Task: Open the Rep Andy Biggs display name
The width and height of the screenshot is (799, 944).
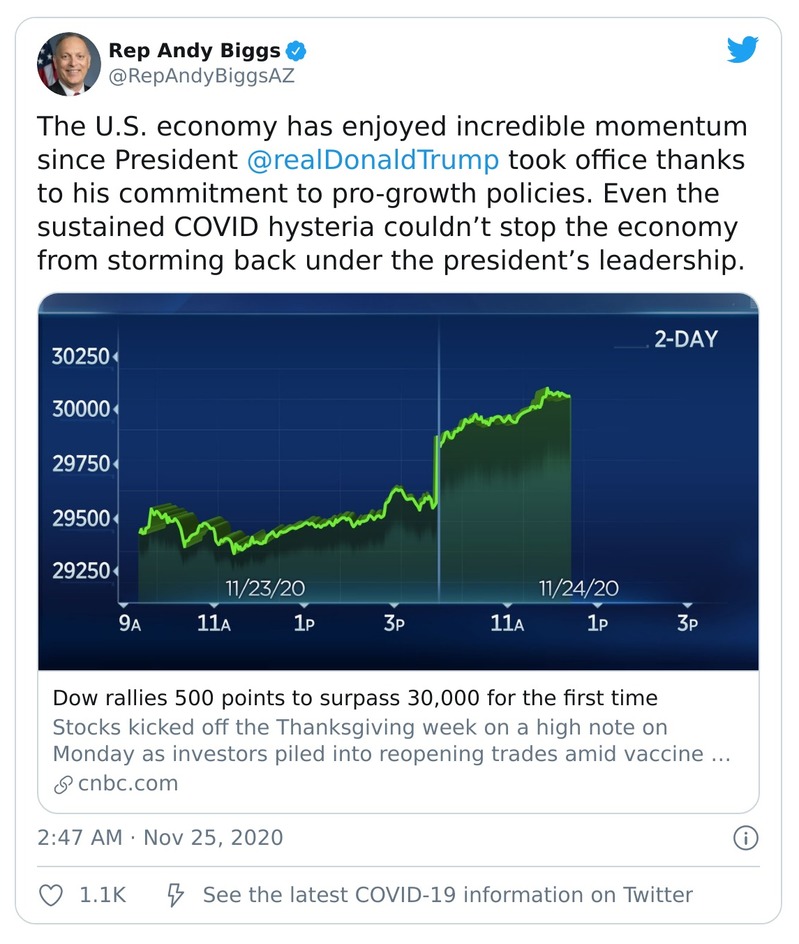Action: coord(194,50)
